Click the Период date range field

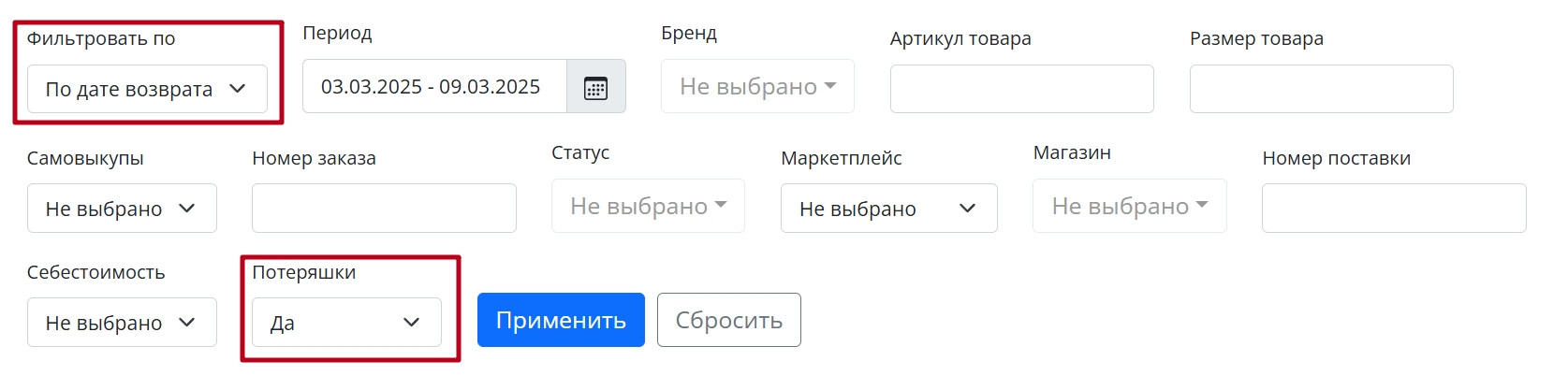(434, 87)
